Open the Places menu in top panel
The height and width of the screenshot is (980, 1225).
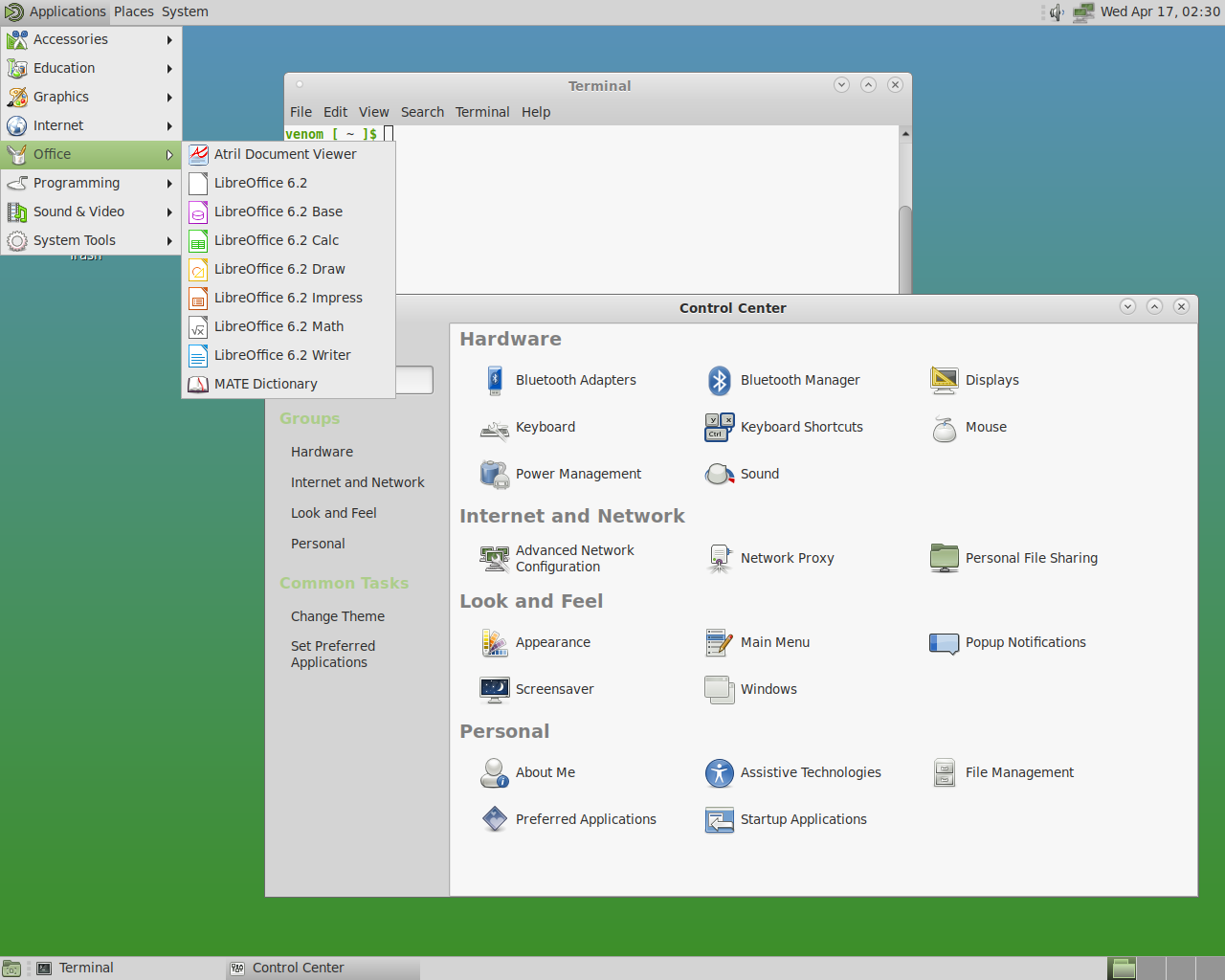coord(134,11)
